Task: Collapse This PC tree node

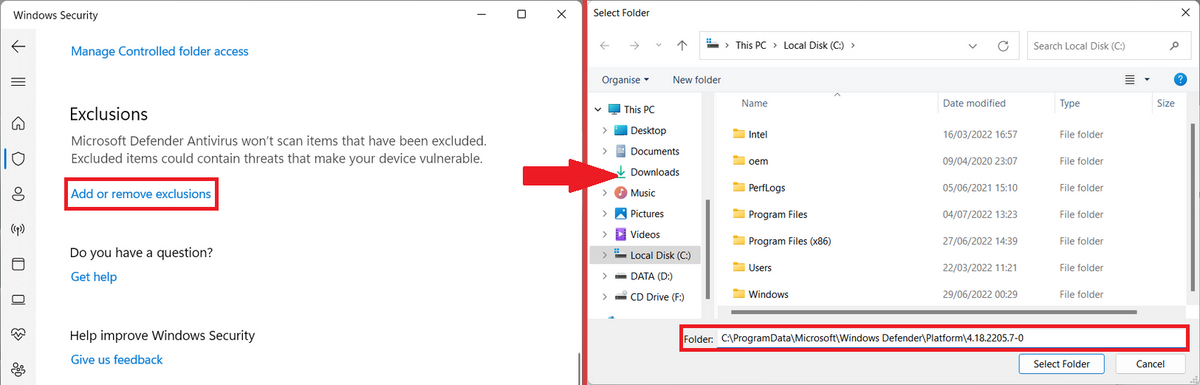Action: click(598, 110)
